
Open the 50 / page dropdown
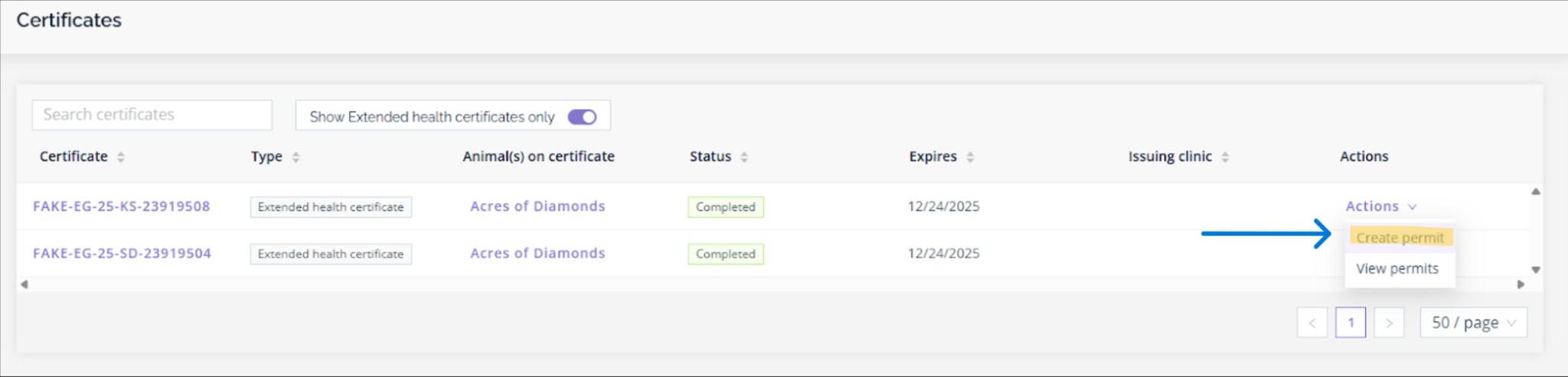pyautogui.click(x=1473, y=323)
